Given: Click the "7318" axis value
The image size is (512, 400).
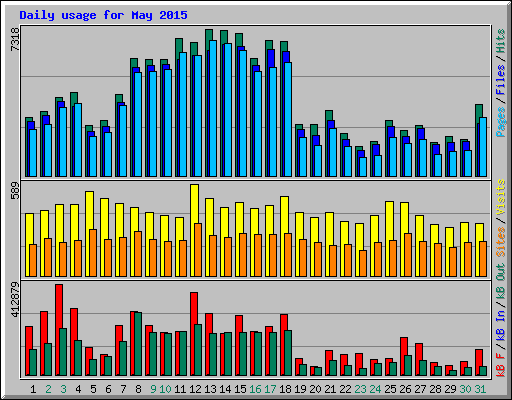Looking at the screenshot, I should (15, 39).
